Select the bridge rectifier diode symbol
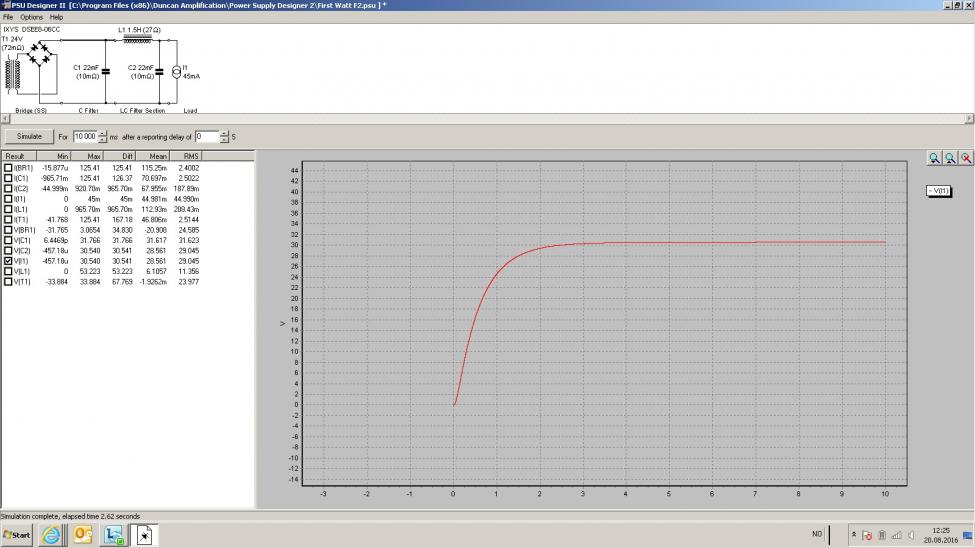This screenshot has width=975, height=548. click(38, 55)
